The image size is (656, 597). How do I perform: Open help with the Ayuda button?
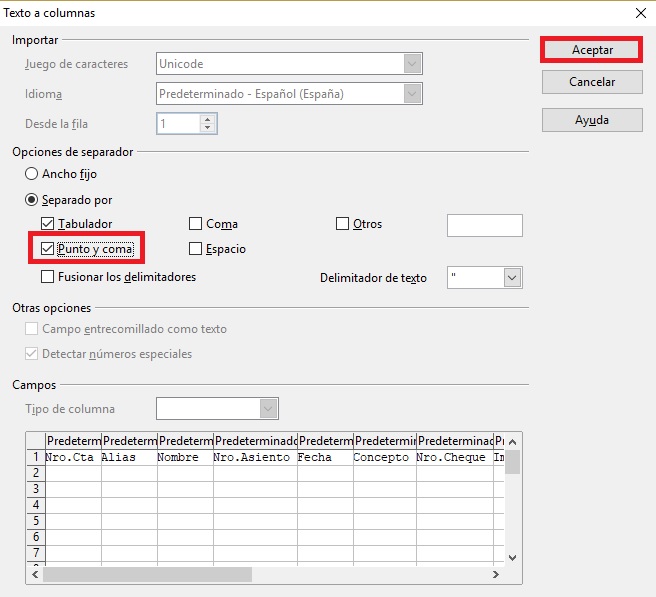(x=590, y=120)
